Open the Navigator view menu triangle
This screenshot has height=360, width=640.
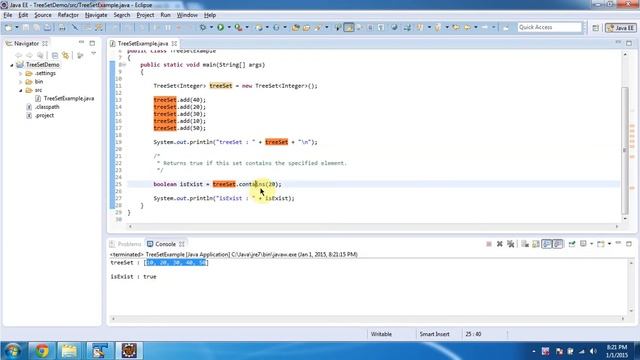[x=93, y=54]
